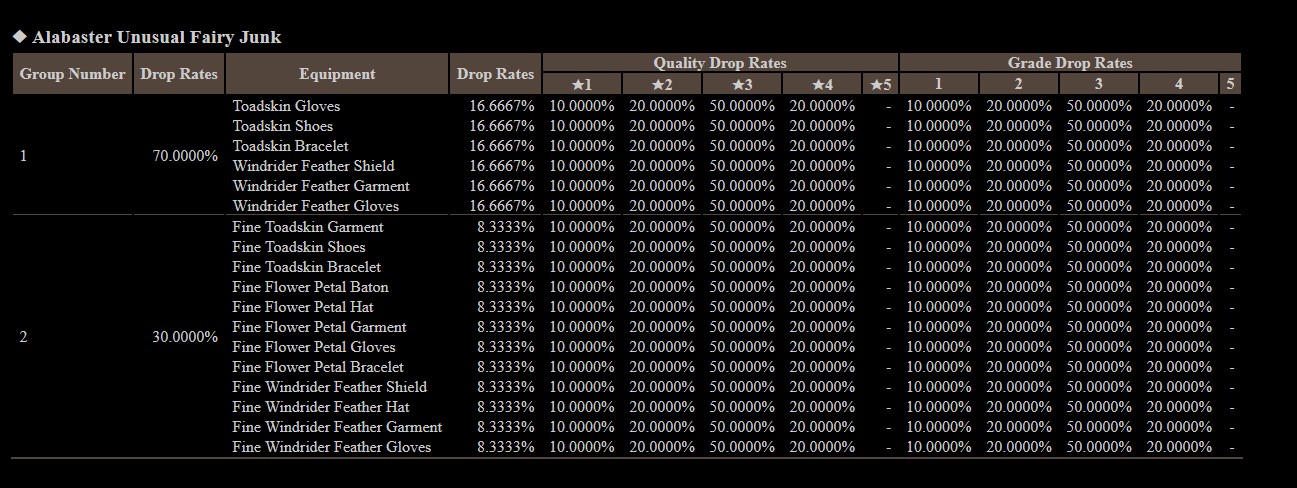The width and height of the screenshot is (1297, 488).
Task: Click the Grade 2 column header
Action: (x=1018, y=84)
